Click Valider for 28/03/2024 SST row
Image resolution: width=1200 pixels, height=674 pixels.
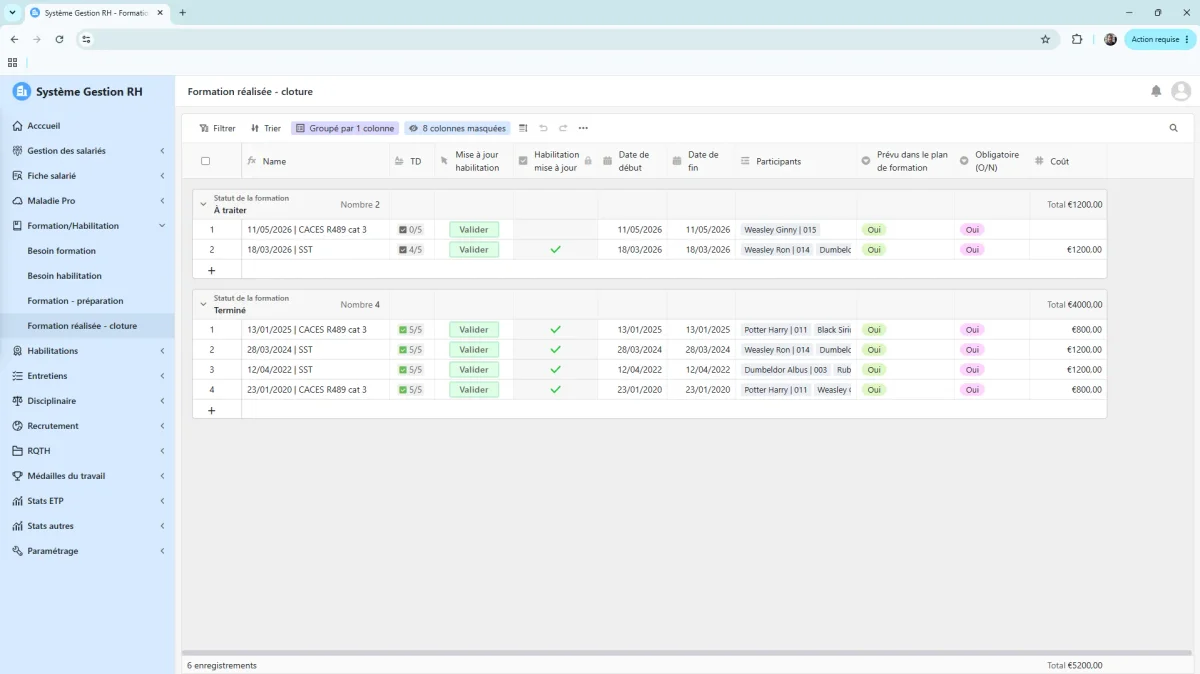(474, 350)
